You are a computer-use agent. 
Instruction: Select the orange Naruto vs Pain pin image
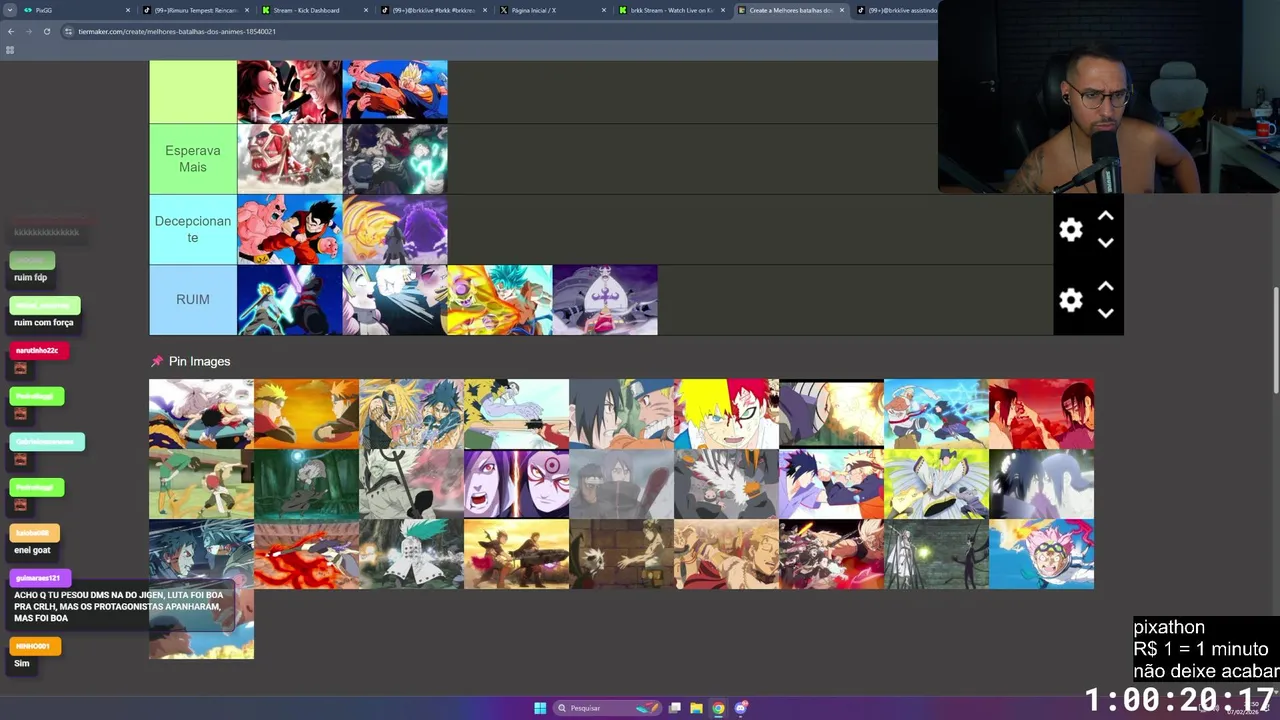click(306, 414)
